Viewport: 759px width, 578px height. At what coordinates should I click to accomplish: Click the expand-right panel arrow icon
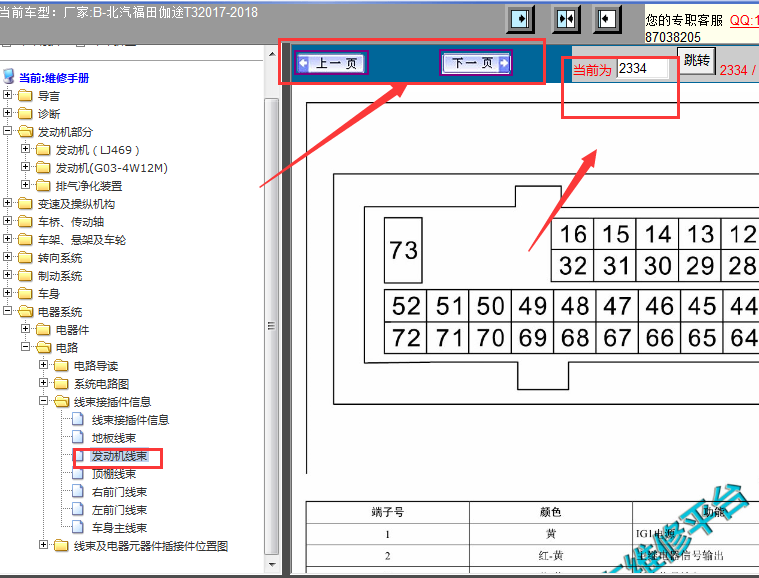point(520,19)
